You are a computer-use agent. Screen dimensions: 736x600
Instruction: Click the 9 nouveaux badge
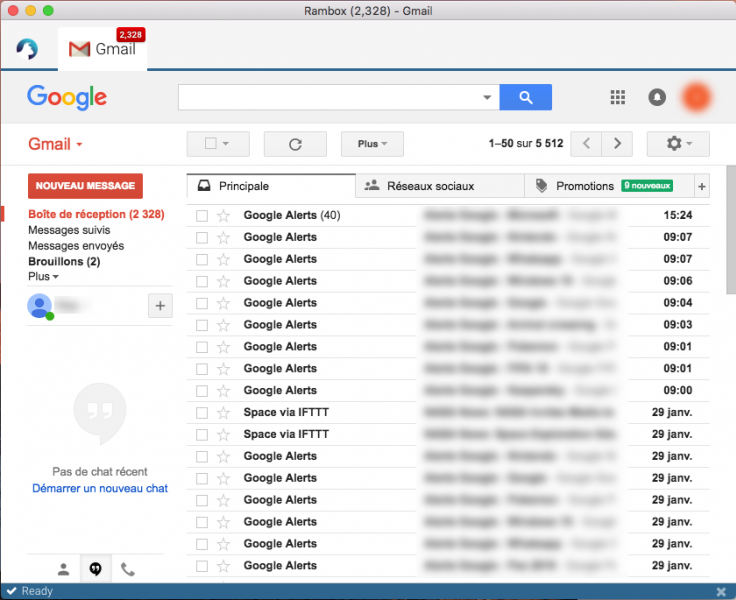(647, 186)
